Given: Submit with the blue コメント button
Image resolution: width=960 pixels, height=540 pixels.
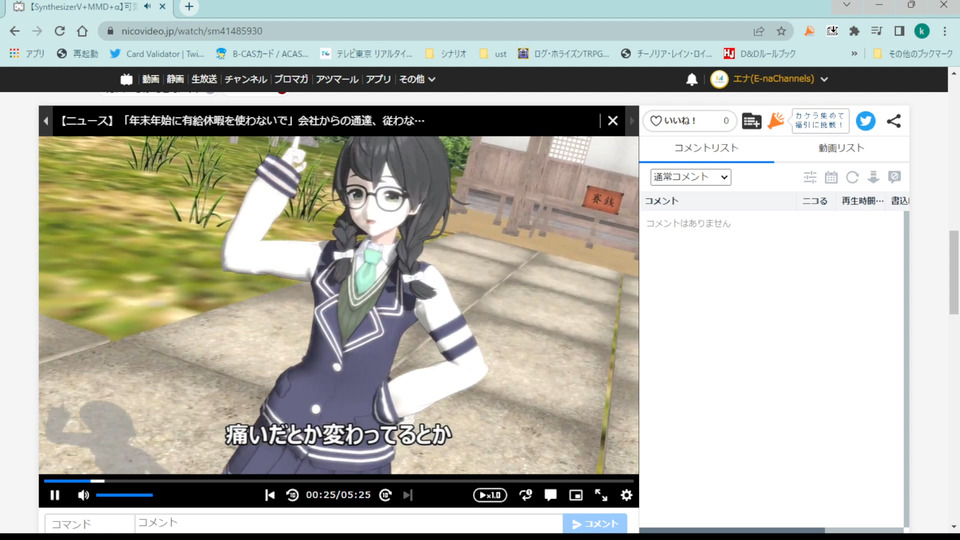Looking at the screenshot, I should point(594,524).
